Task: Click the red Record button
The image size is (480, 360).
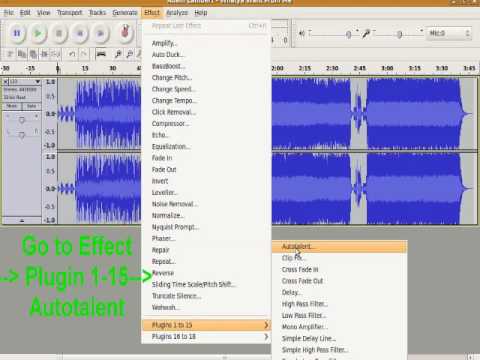Action: (125, 33)
